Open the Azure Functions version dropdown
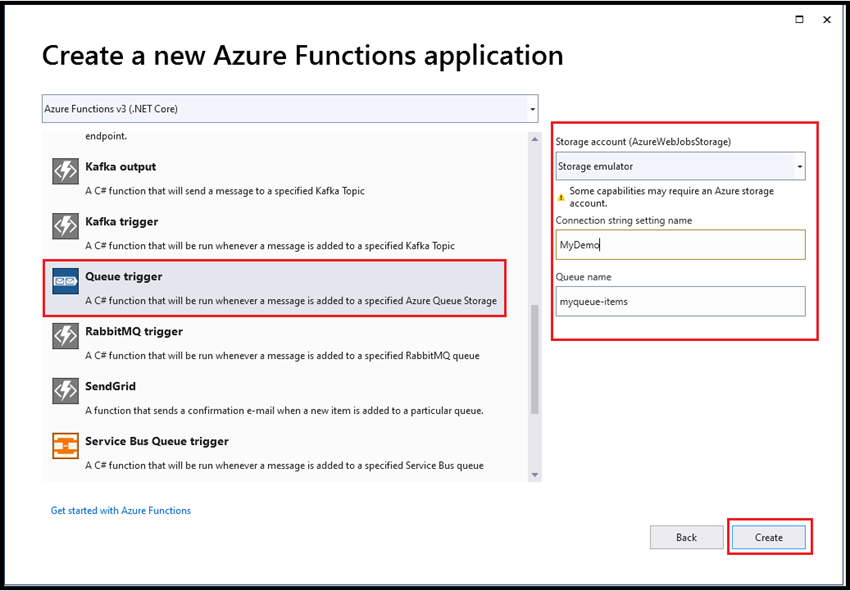850x591 pixels. point(532,108)
